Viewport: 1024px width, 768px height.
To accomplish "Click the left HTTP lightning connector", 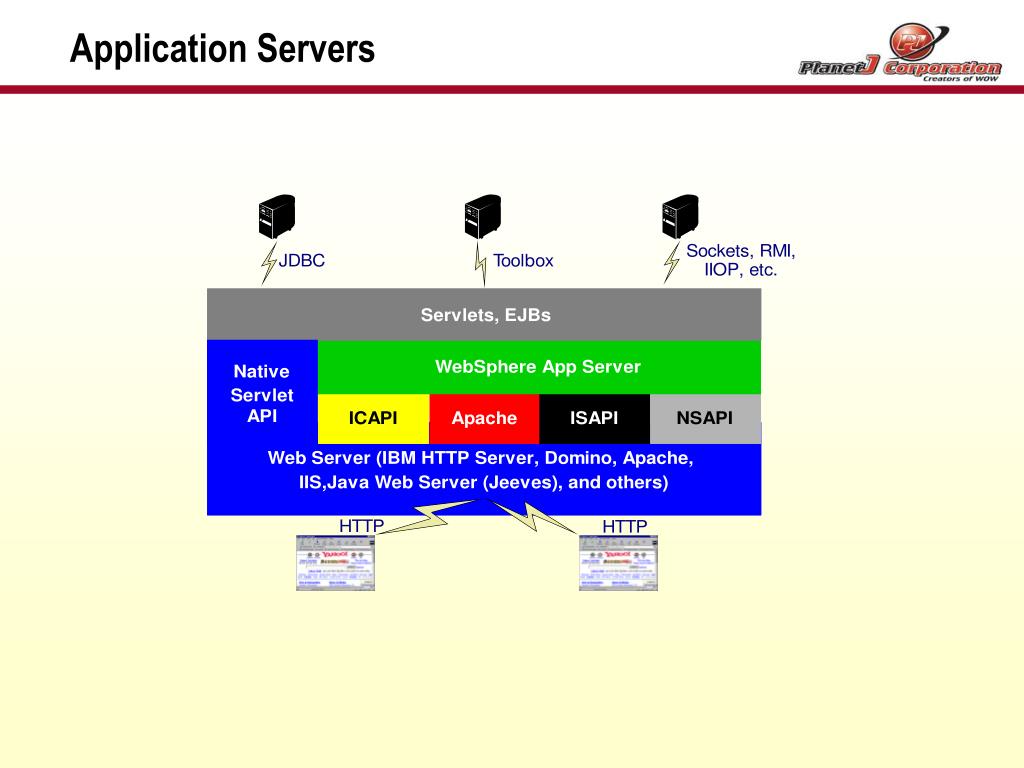I will pyautogui.click(x=428, y=517).
